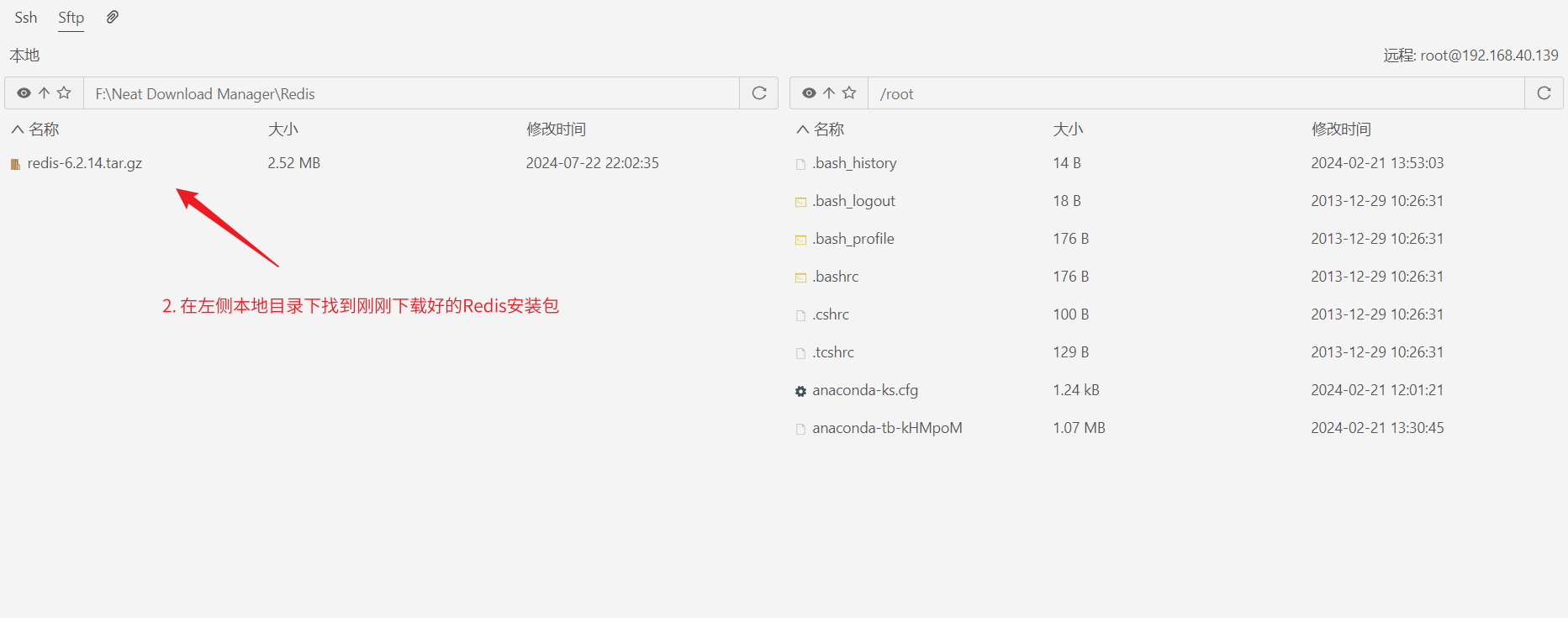
Task: Sort remote files by name column
Action: click(828, 129)
